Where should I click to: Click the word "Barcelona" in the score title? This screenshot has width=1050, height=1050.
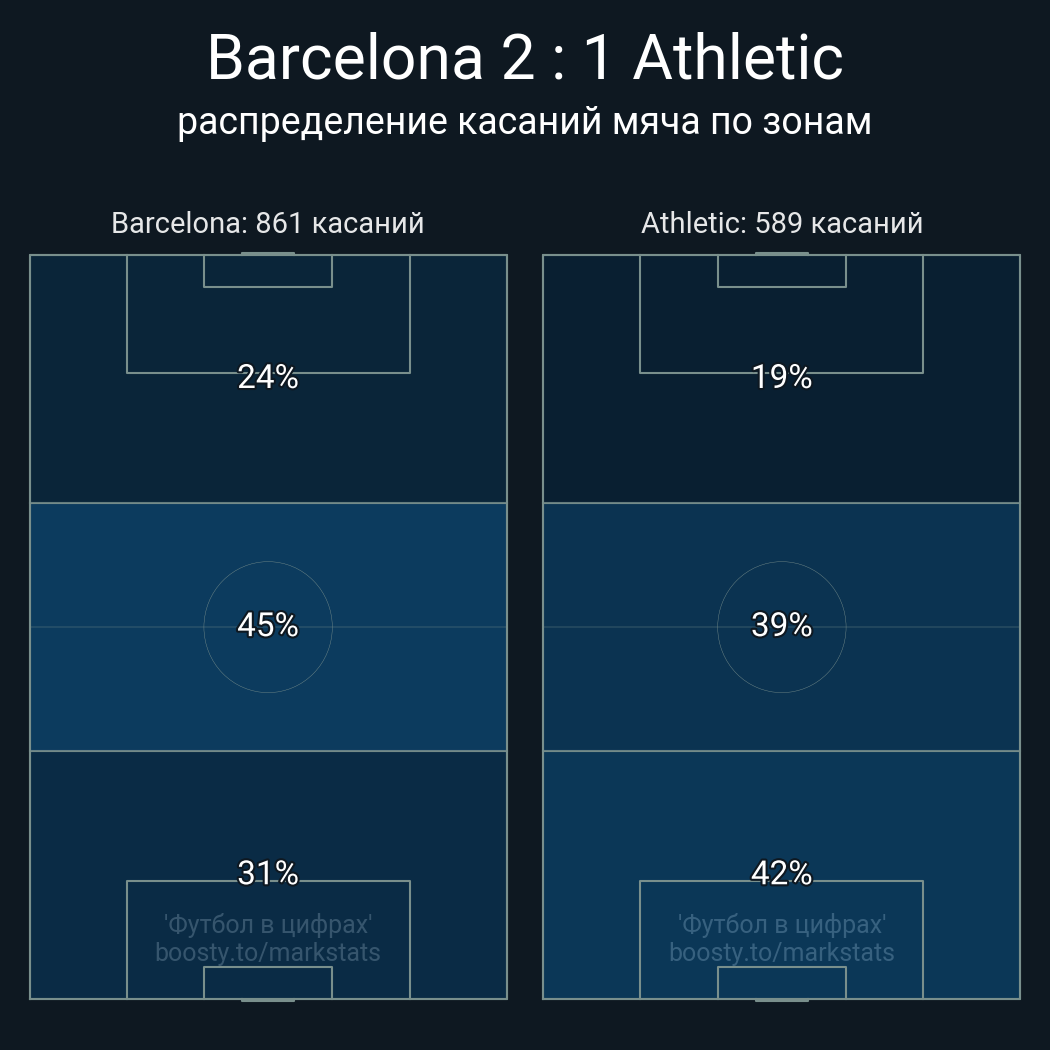click(x=346, y=57)
